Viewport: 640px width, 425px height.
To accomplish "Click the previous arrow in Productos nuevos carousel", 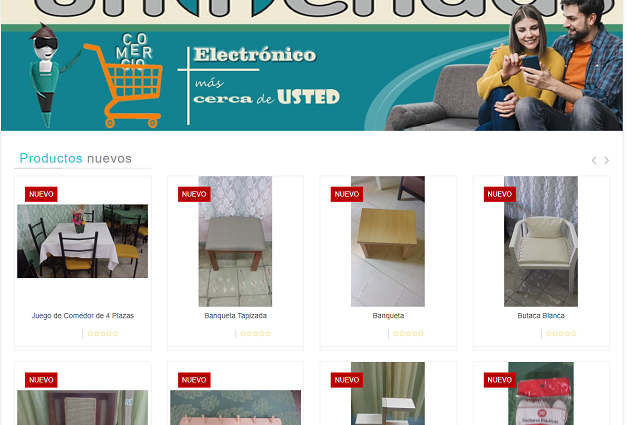I will pos(594,160).
